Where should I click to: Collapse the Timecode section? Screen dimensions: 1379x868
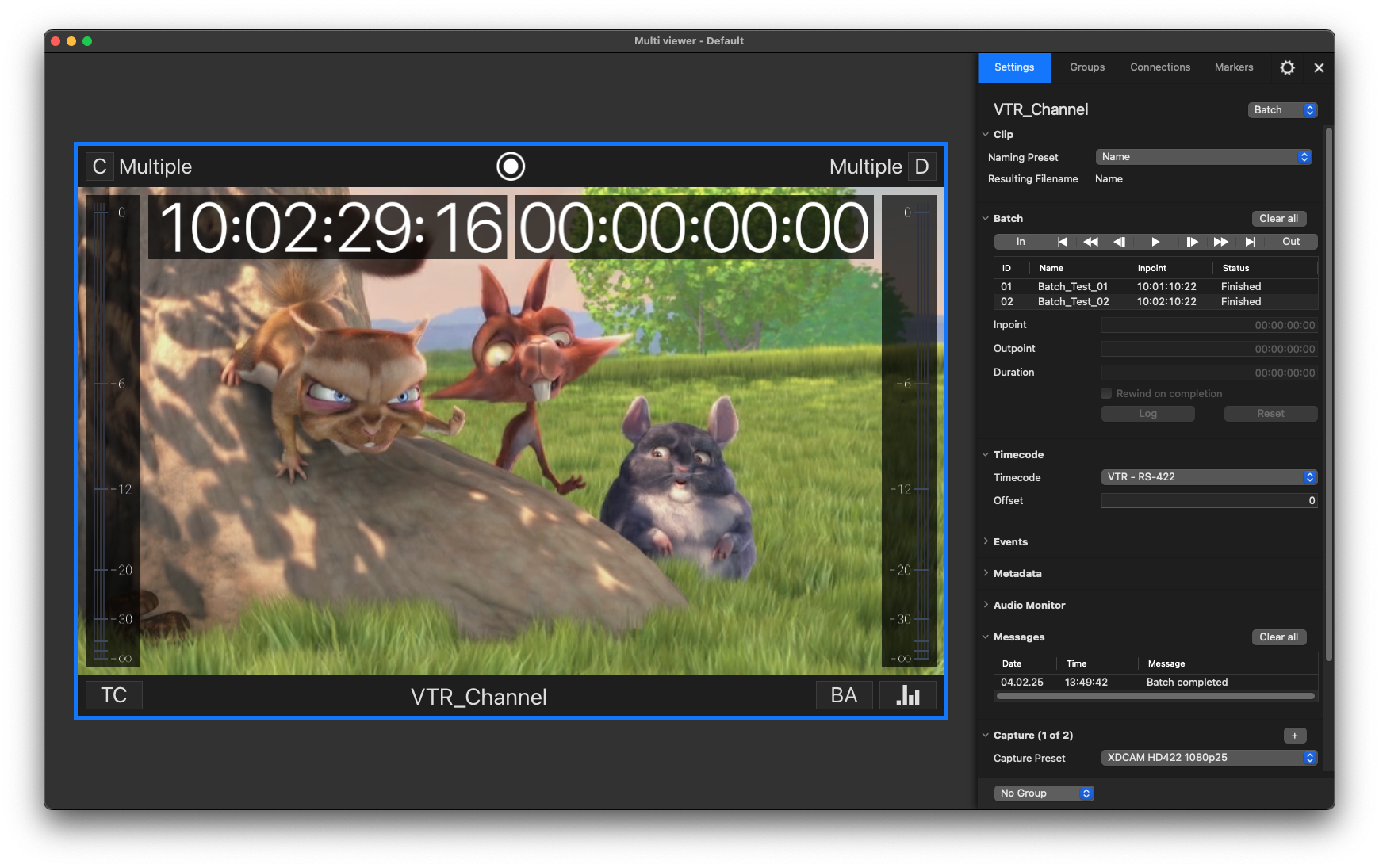(x=986, y=455)
